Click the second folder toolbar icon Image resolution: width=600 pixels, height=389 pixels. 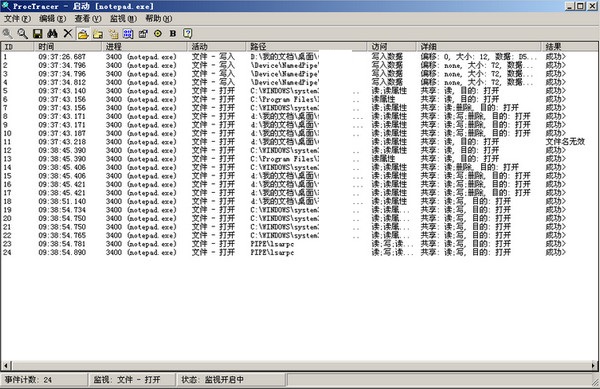98,34
